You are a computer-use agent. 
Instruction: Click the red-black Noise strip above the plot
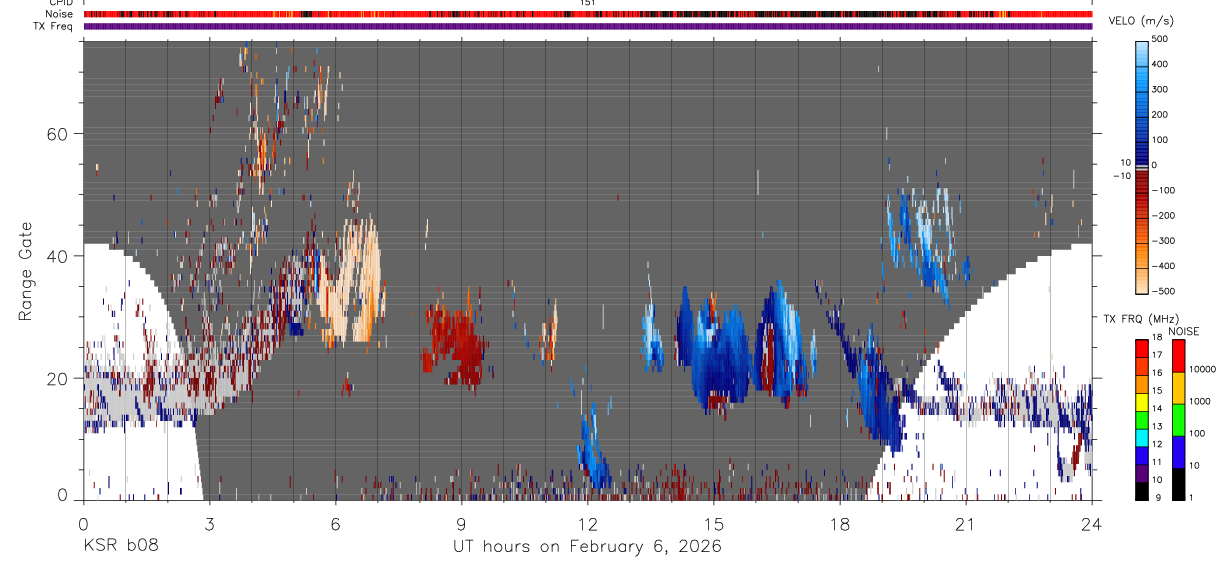pos(588,14)
